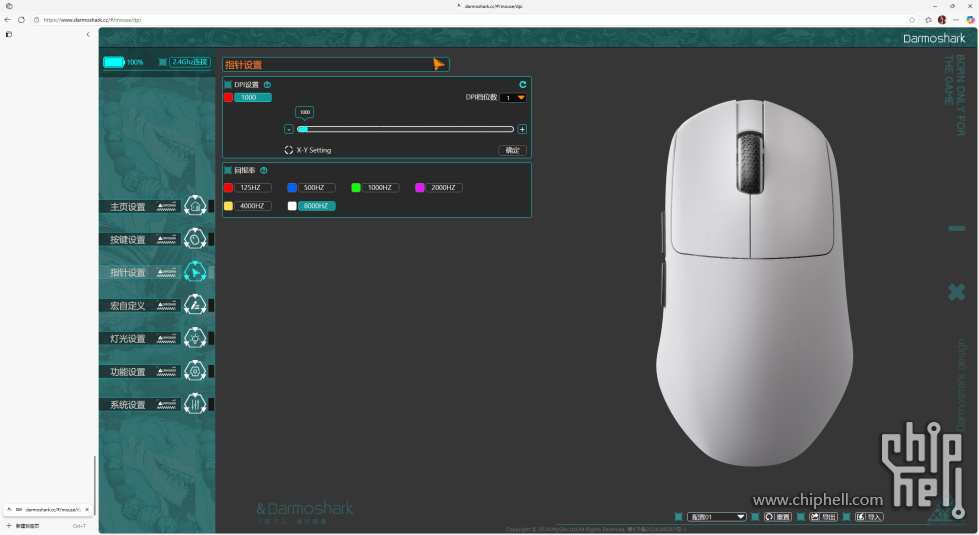Click the 回报率 polling rate help icon

[x=263, y=170]
